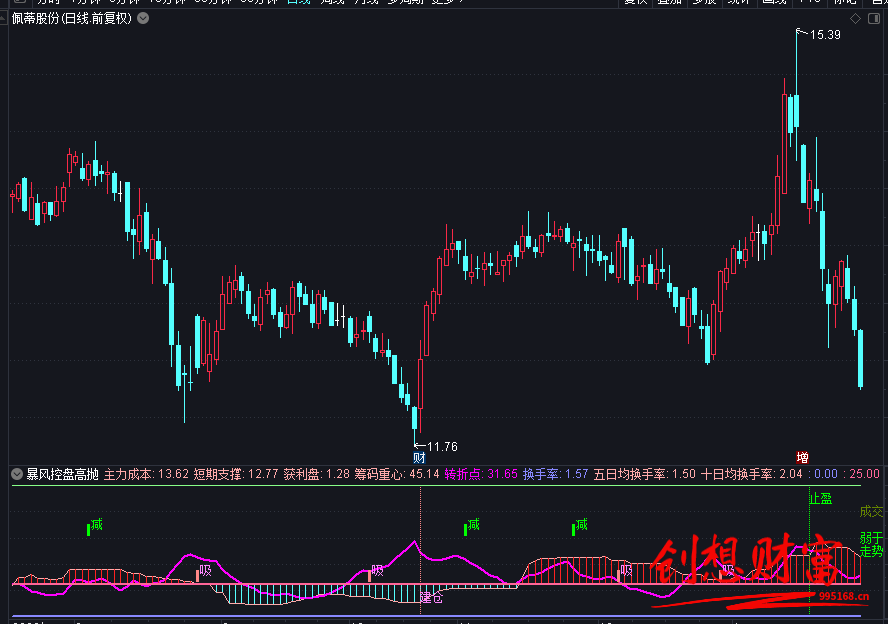Click the red 增 marker icon

coord(802,457)
